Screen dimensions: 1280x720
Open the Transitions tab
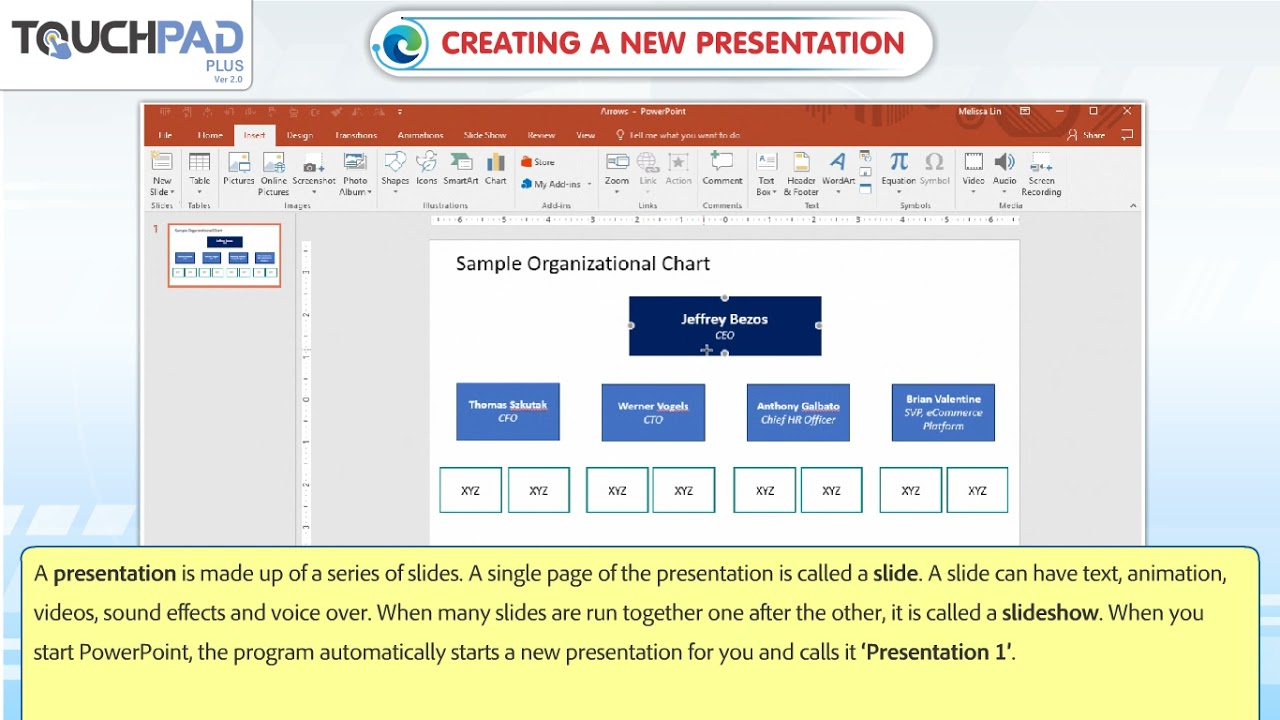pos(356,135)
